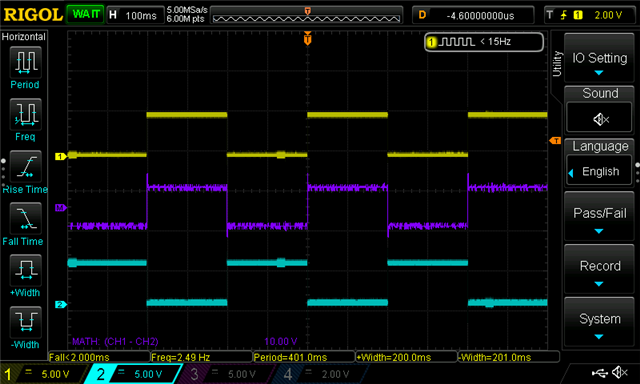Image resolution: width=640 pixels, height=384 pixels.
Task: Change the Language English option
Action: (x=599, y=171)
